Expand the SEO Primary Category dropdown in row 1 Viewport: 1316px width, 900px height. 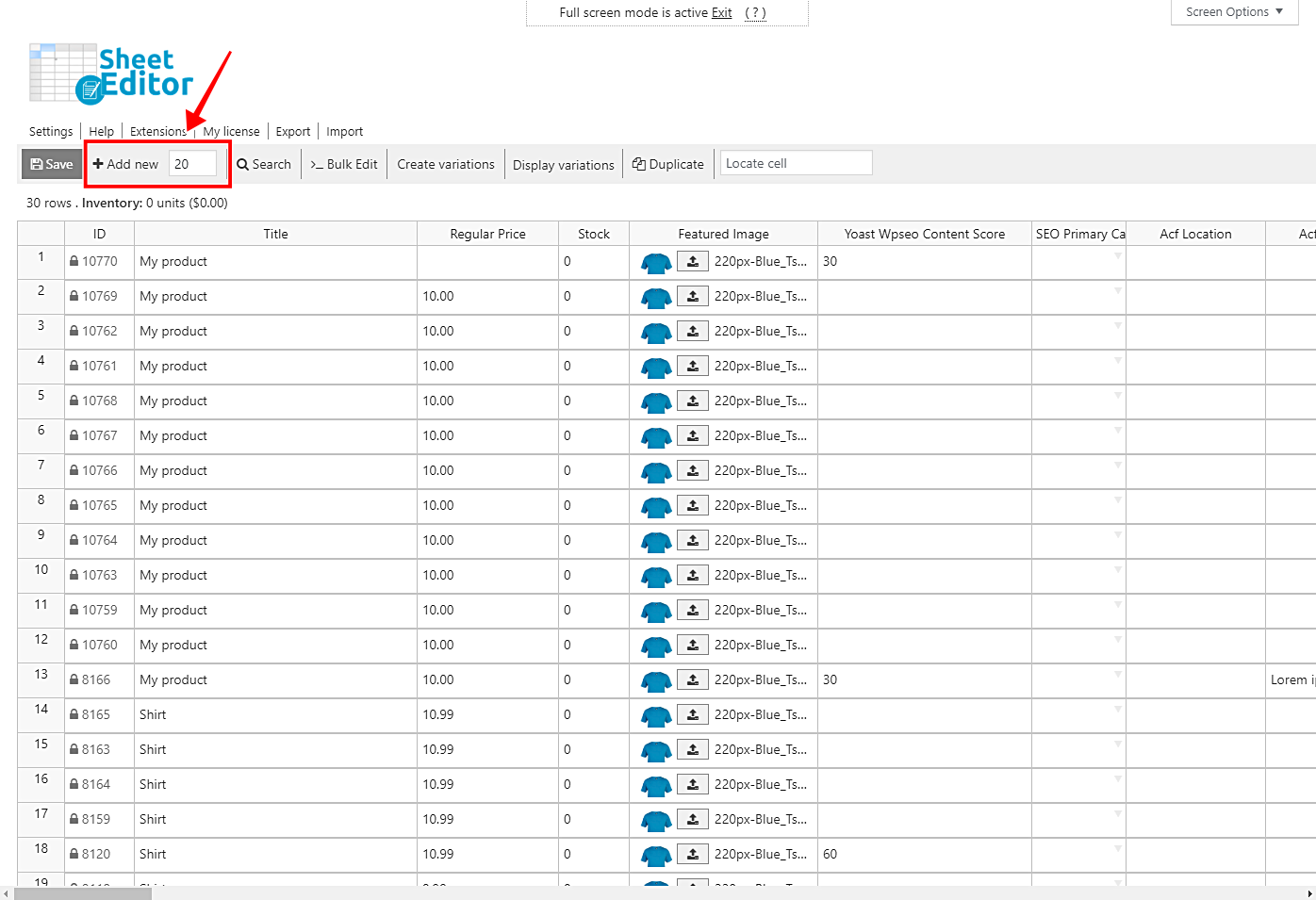pos(1118,256)
